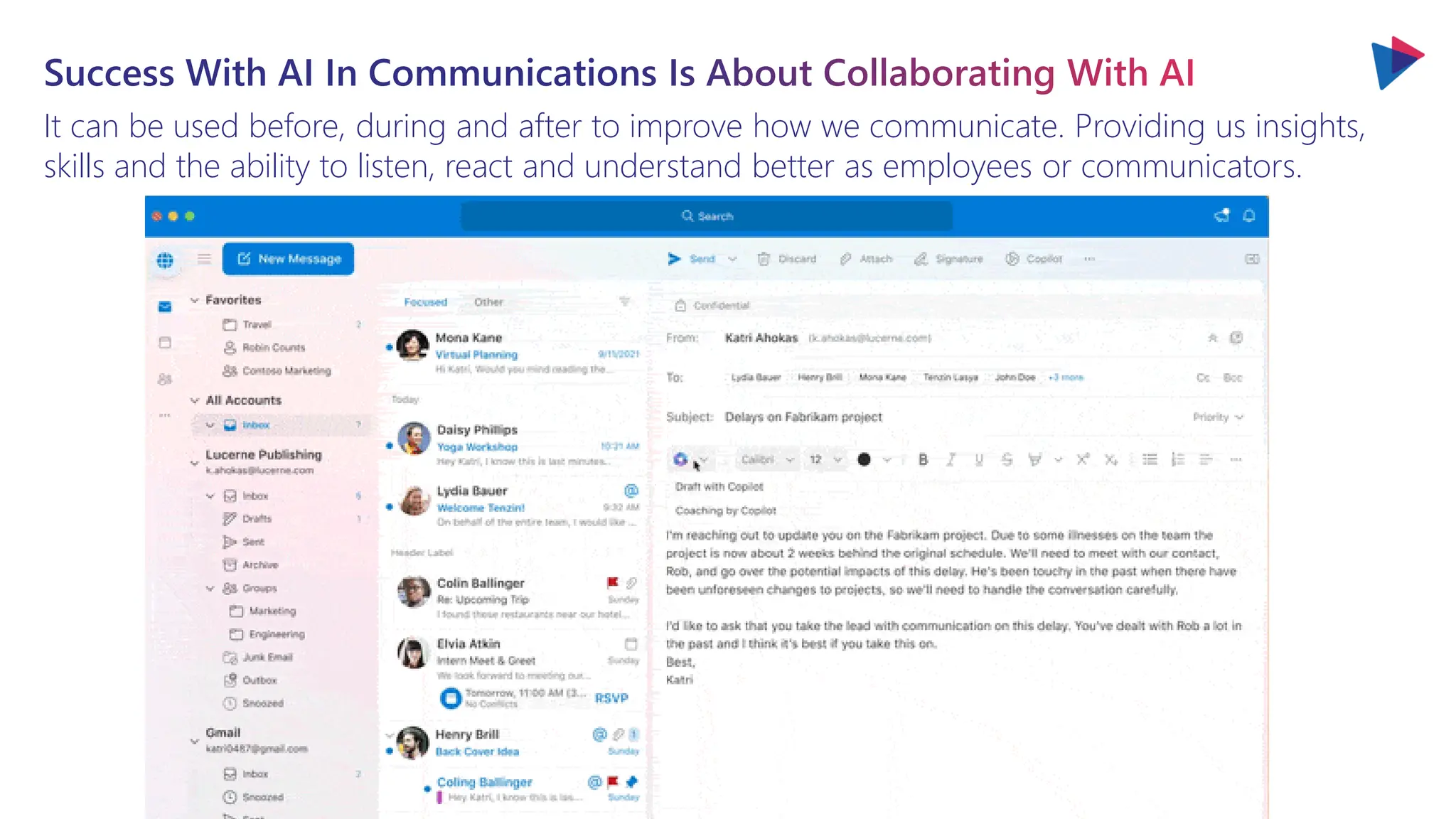Open the message list filter icon
The image size is (1456, 819).
tap(625, 301)
